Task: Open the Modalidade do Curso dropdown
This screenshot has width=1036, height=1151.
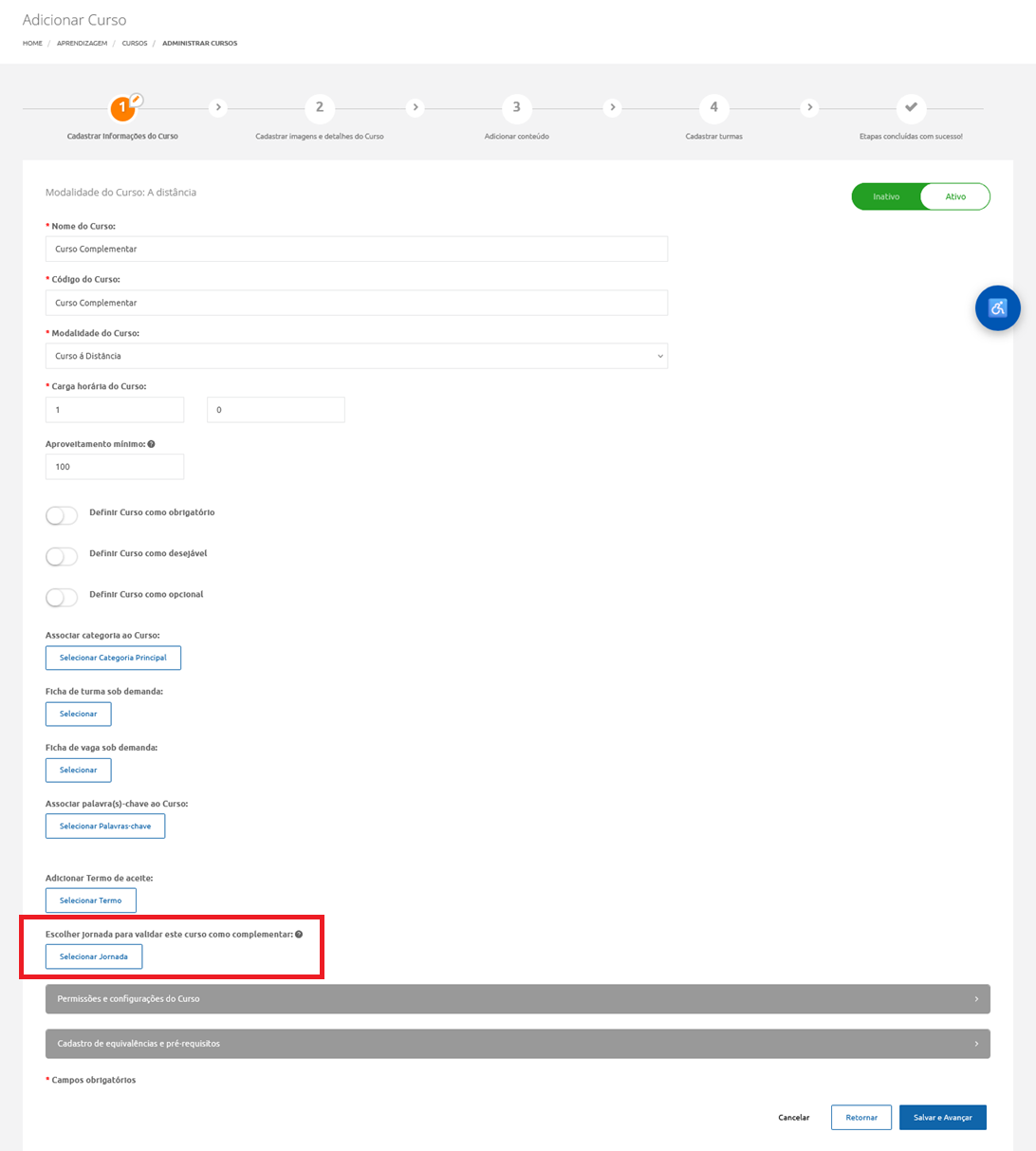Action: point(356,356)
